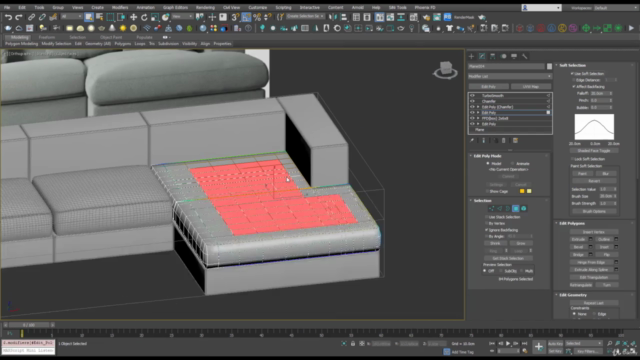Click the Shrink selection button
Screen dimensions: 640x360
[495, 243]
